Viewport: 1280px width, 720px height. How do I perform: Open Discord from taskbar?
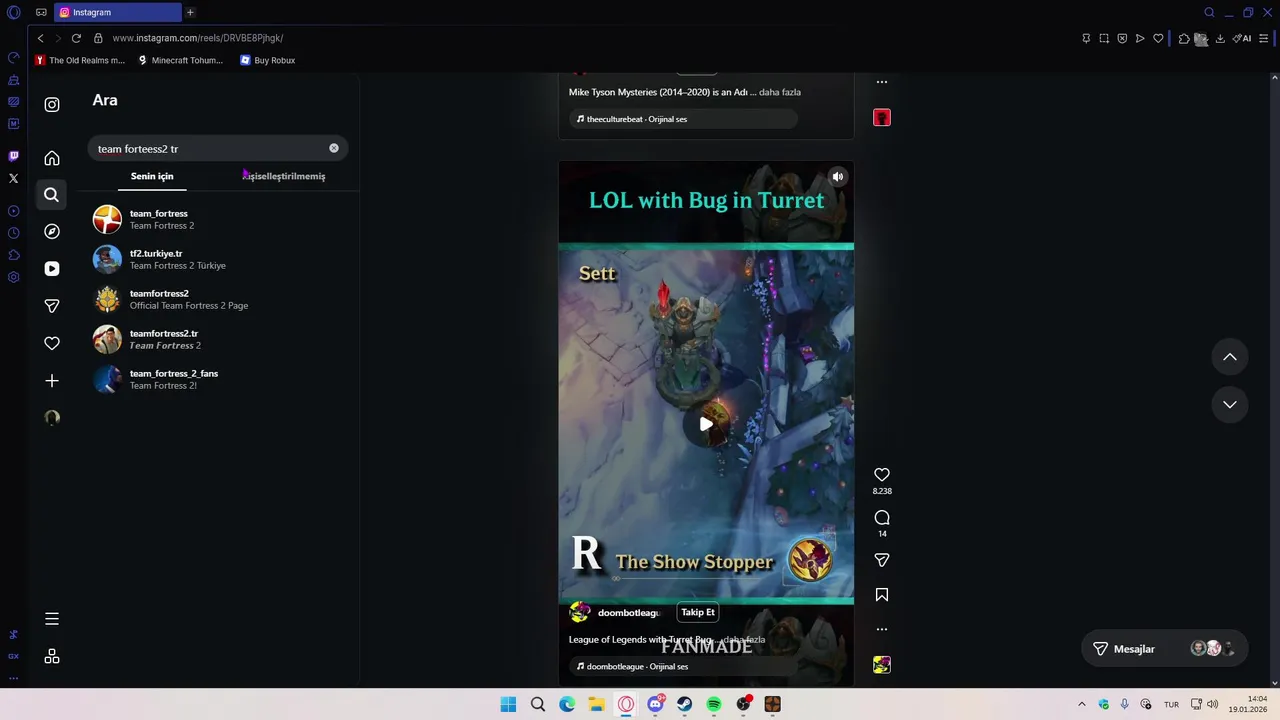[655, 704]
